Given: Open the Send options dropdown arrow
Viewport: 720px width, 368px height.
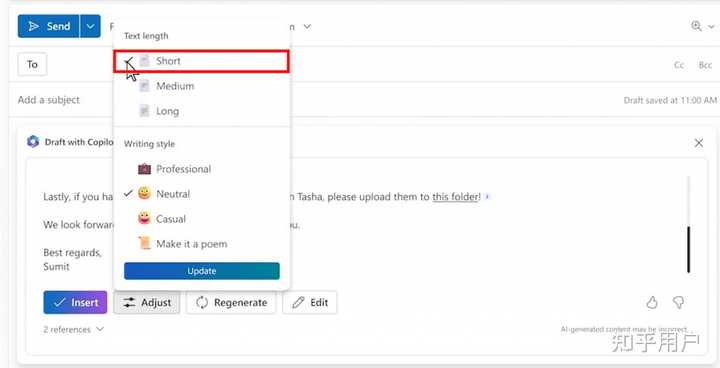Looking at the screenshot, I should tap(90, 26).
